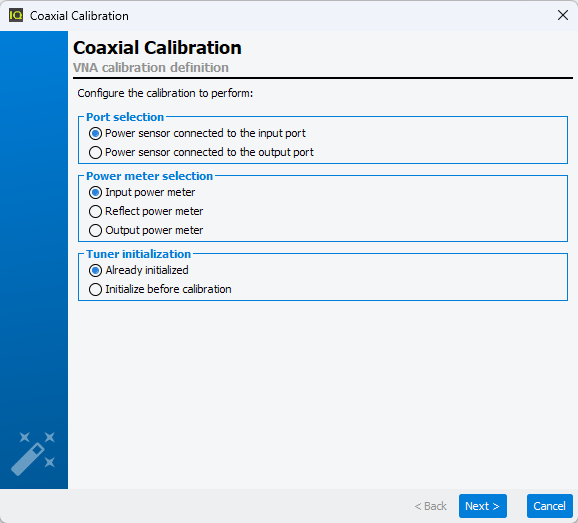Select power sensor connected to output port
The image size is (578, 523).
(201, 152)
